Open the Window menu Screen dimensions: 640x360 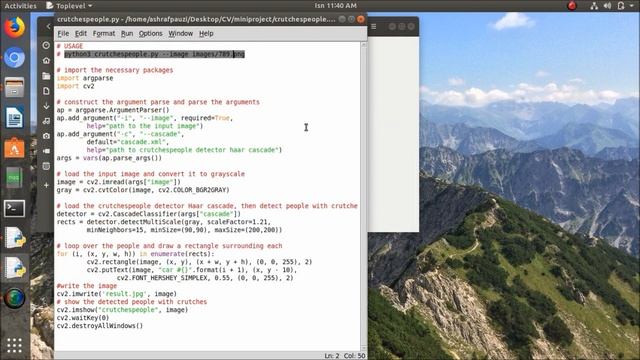(180, 33)
